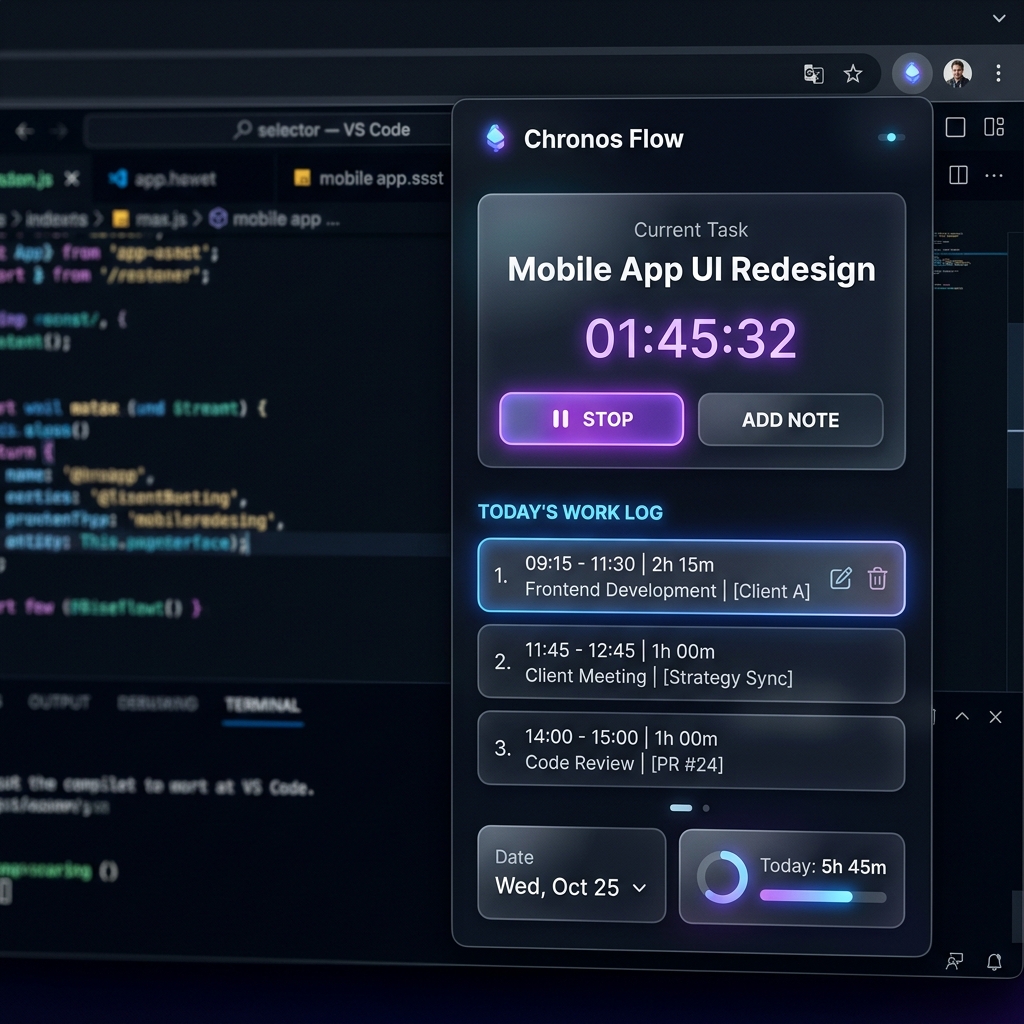Open VS Code editor more actions ellipsis
1024x1024 pixels.
pos(994,175)
